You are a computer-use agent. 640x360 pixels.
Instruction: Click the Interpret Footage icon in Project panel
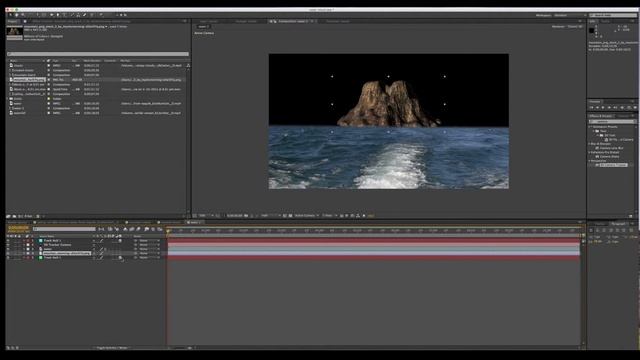pyautogui.click(x=8, y=216)
